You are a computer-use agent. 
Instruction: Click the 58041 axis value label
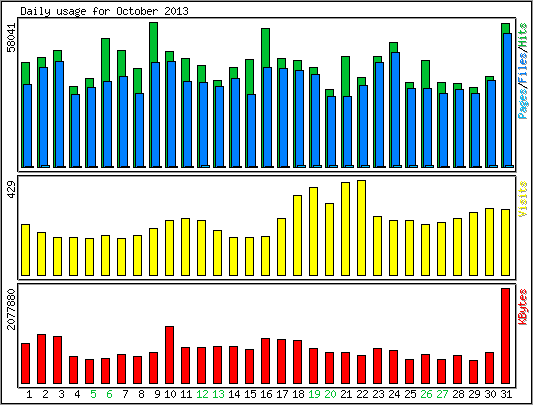pyautogui.click(x=12, y=37)
